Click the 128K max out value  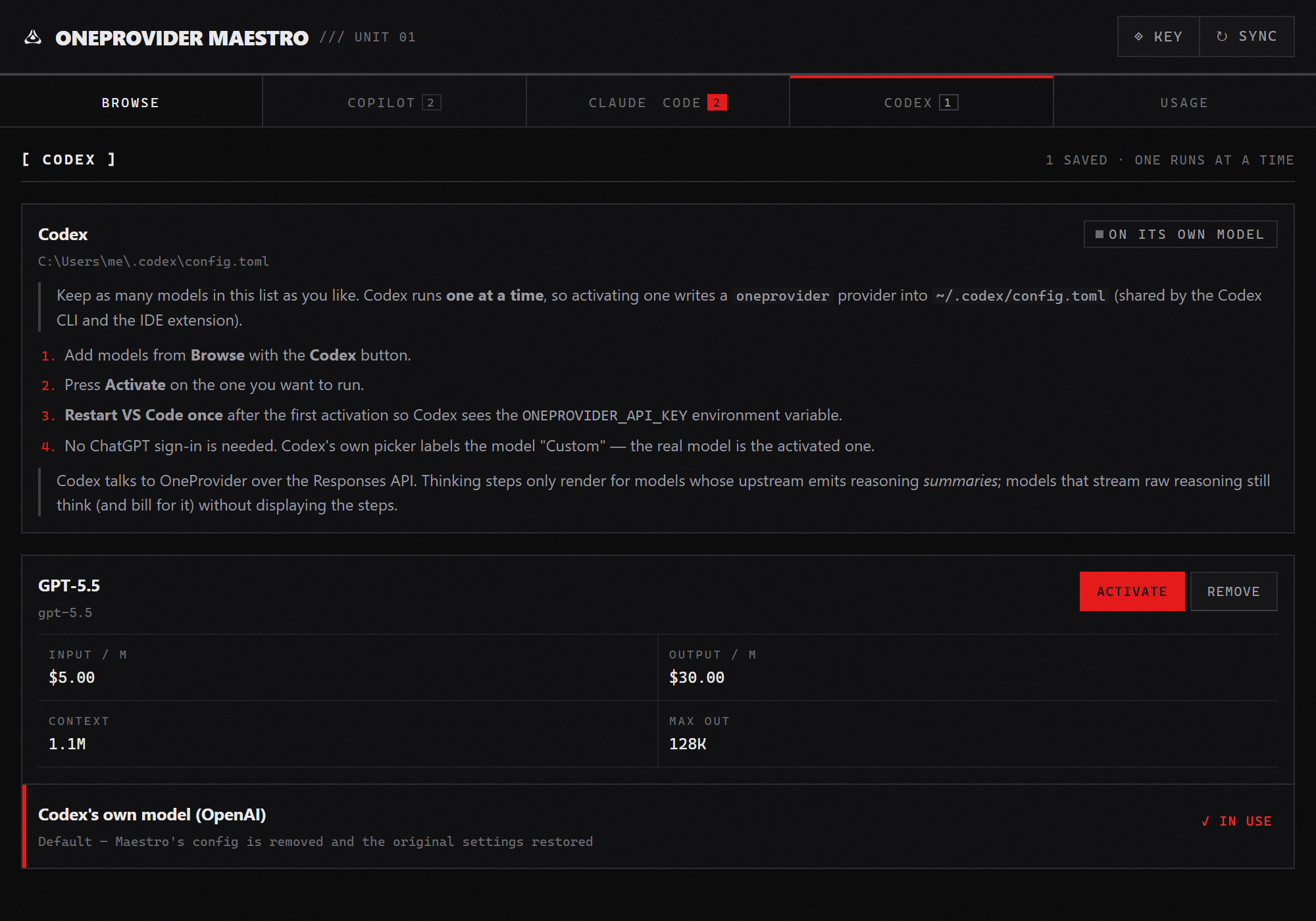click(688, 744)
